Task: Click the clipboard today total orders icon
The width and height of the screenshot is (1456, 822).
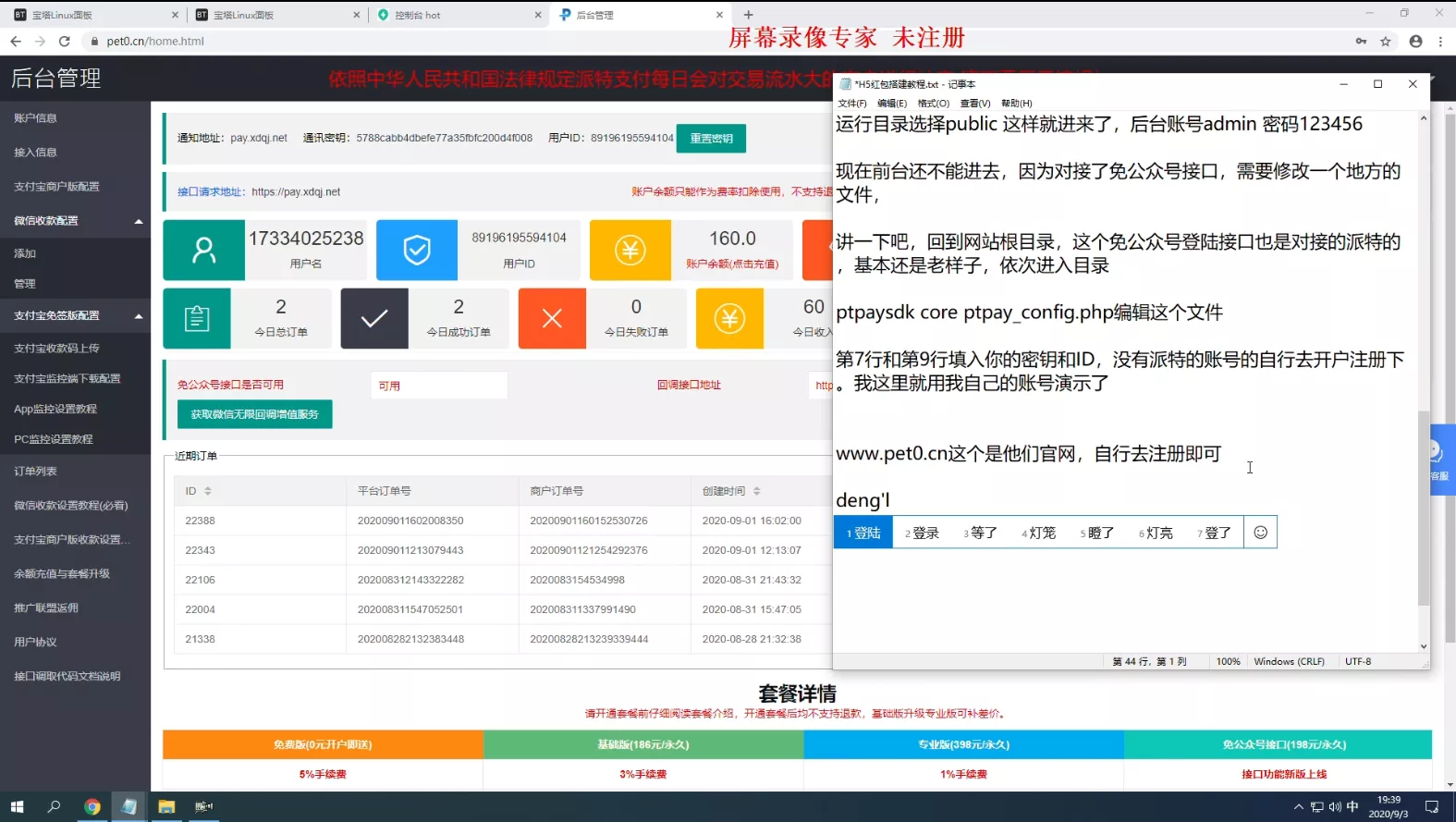Action: pyautogui.click(x=197, y=318)
